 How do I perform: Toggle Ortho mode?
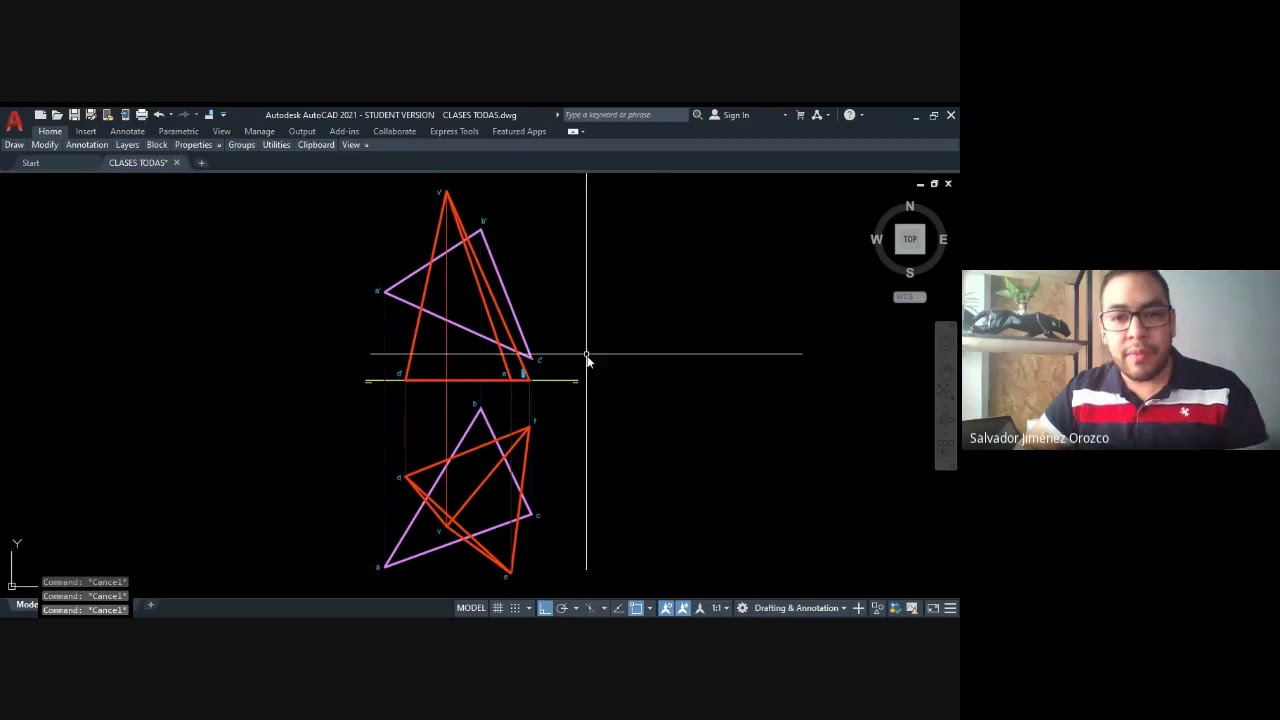545,608
